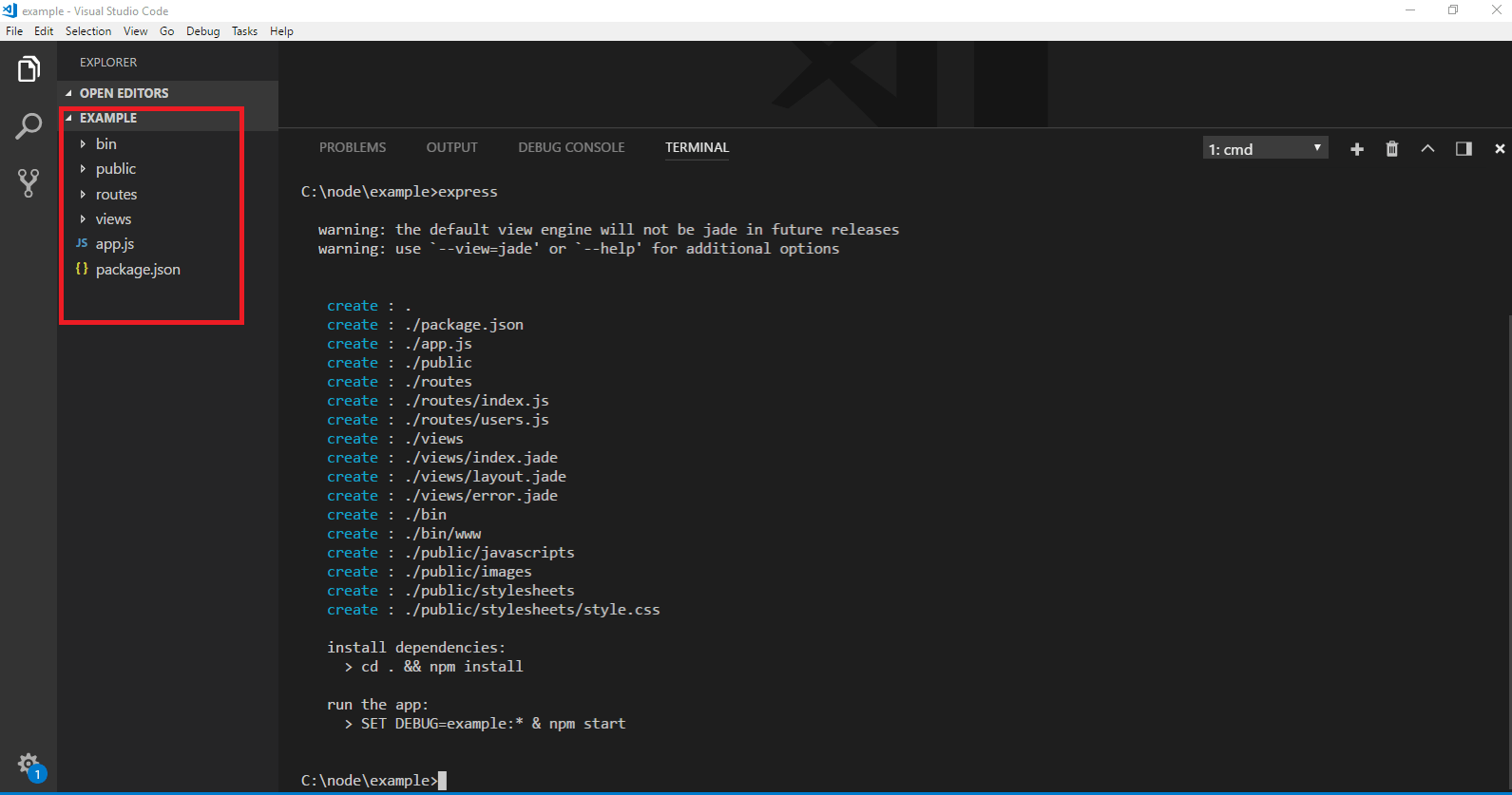This screenshot has height=795, width=1512.
Task: Switch to the OUTPUT tab
Action: tap(451, 147)
